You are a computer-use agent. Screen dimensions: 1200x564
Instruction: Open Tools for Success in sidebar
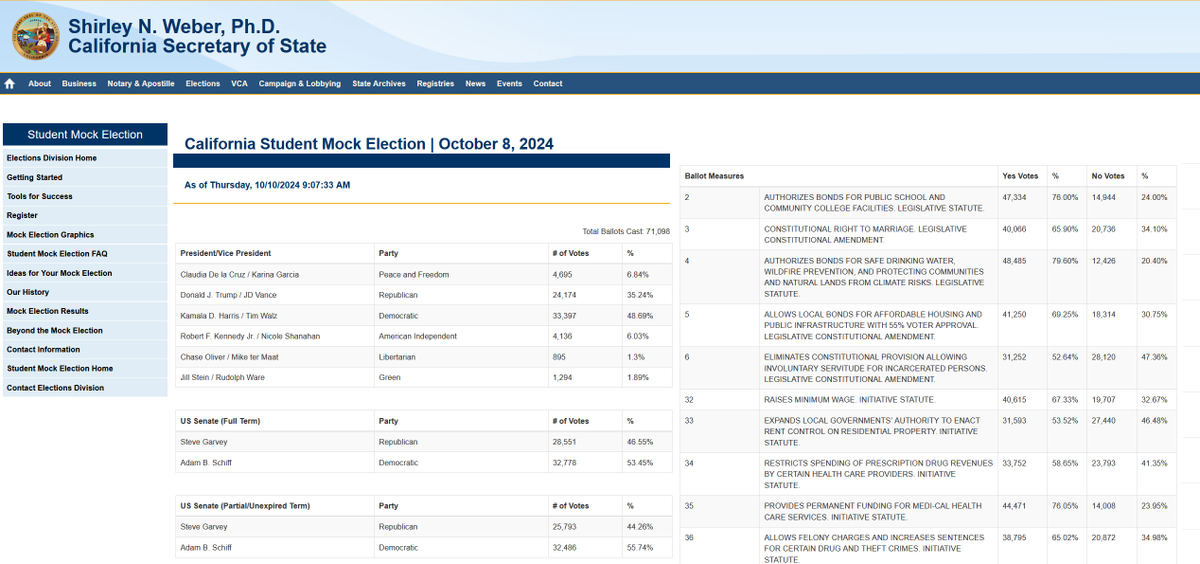click(x=40, y=196)
